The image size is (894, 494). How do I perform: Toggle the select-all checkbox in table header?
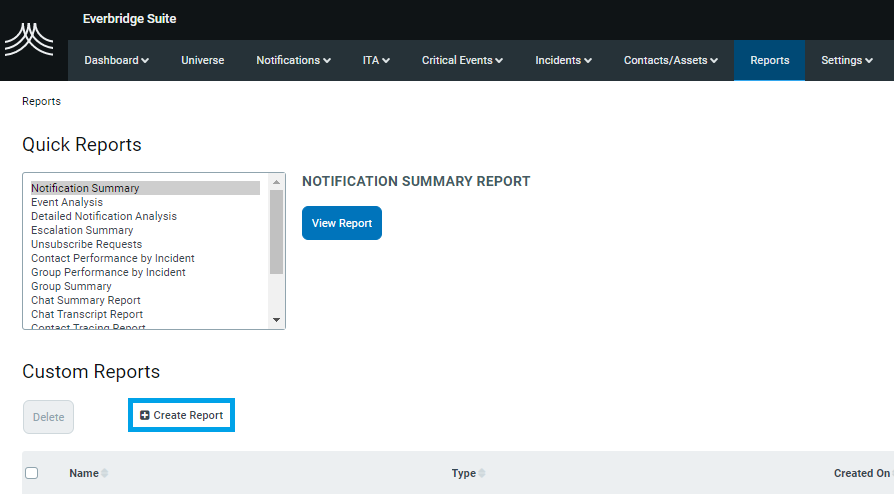[x=32, y=473]
